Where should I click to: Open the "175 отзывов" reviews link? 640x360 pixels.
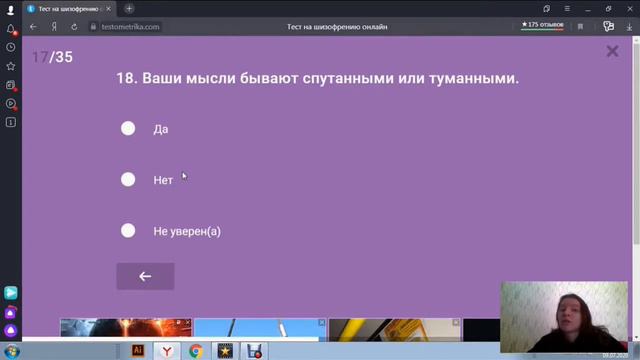pos(542,25)
